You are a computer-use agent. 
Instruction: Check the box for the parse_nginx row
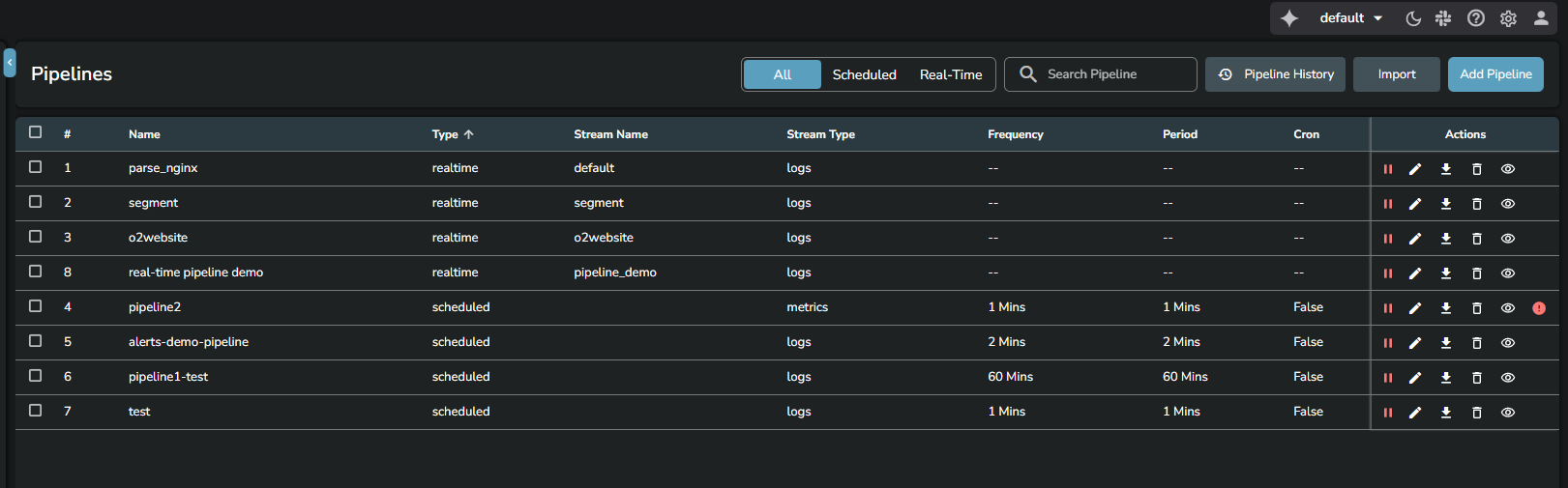(36, 167)
